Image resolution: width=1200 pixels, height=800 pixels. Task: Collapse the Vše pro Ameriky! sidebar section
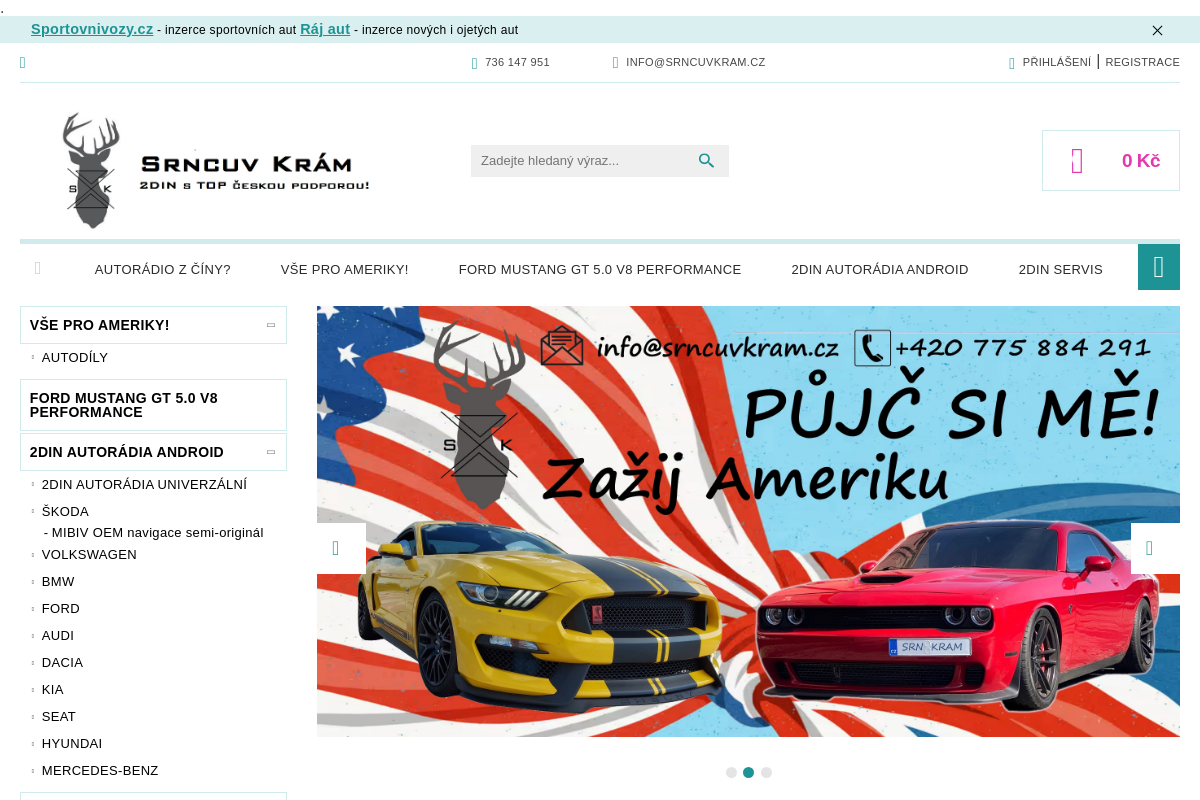click(x=271, y=325)
